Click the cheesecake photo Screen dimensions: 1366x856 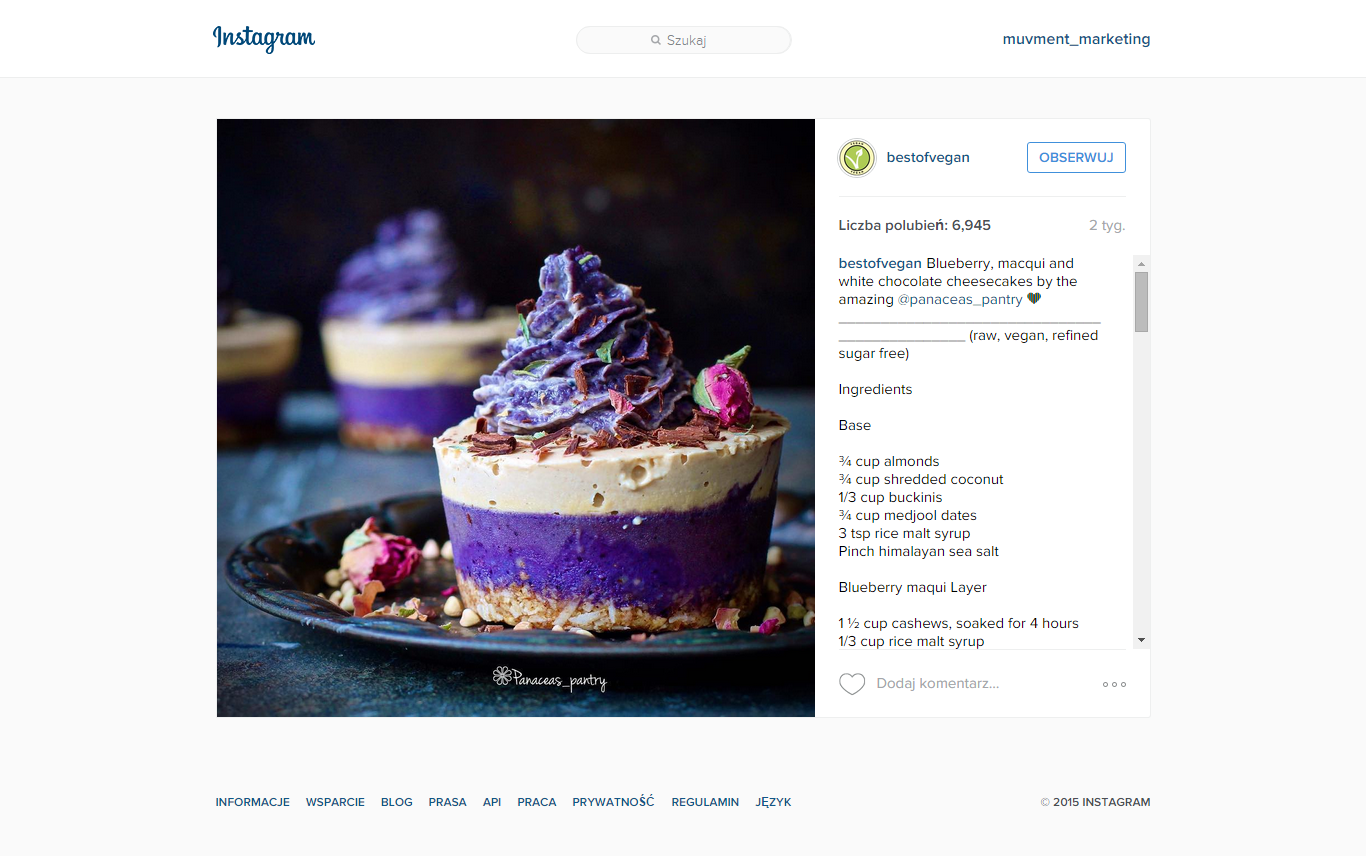tap(516, 418)
